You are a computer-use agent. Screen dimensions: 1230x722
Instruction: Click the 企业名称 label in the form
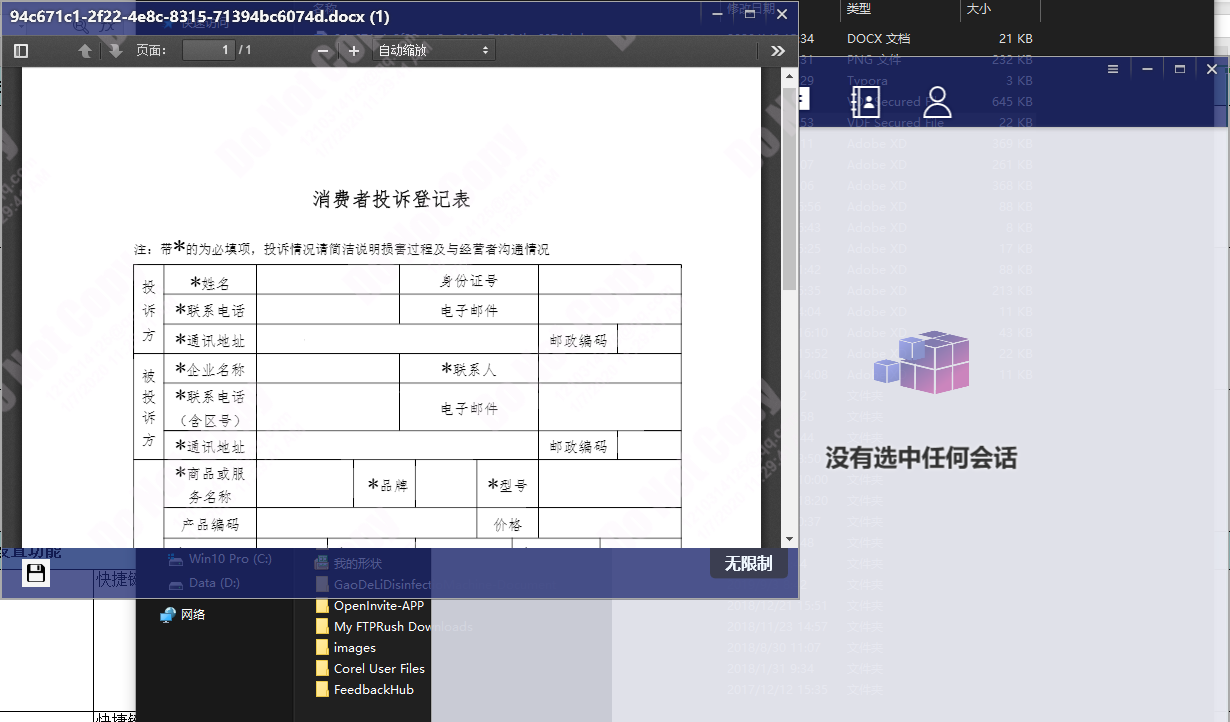tap(210, 370)
